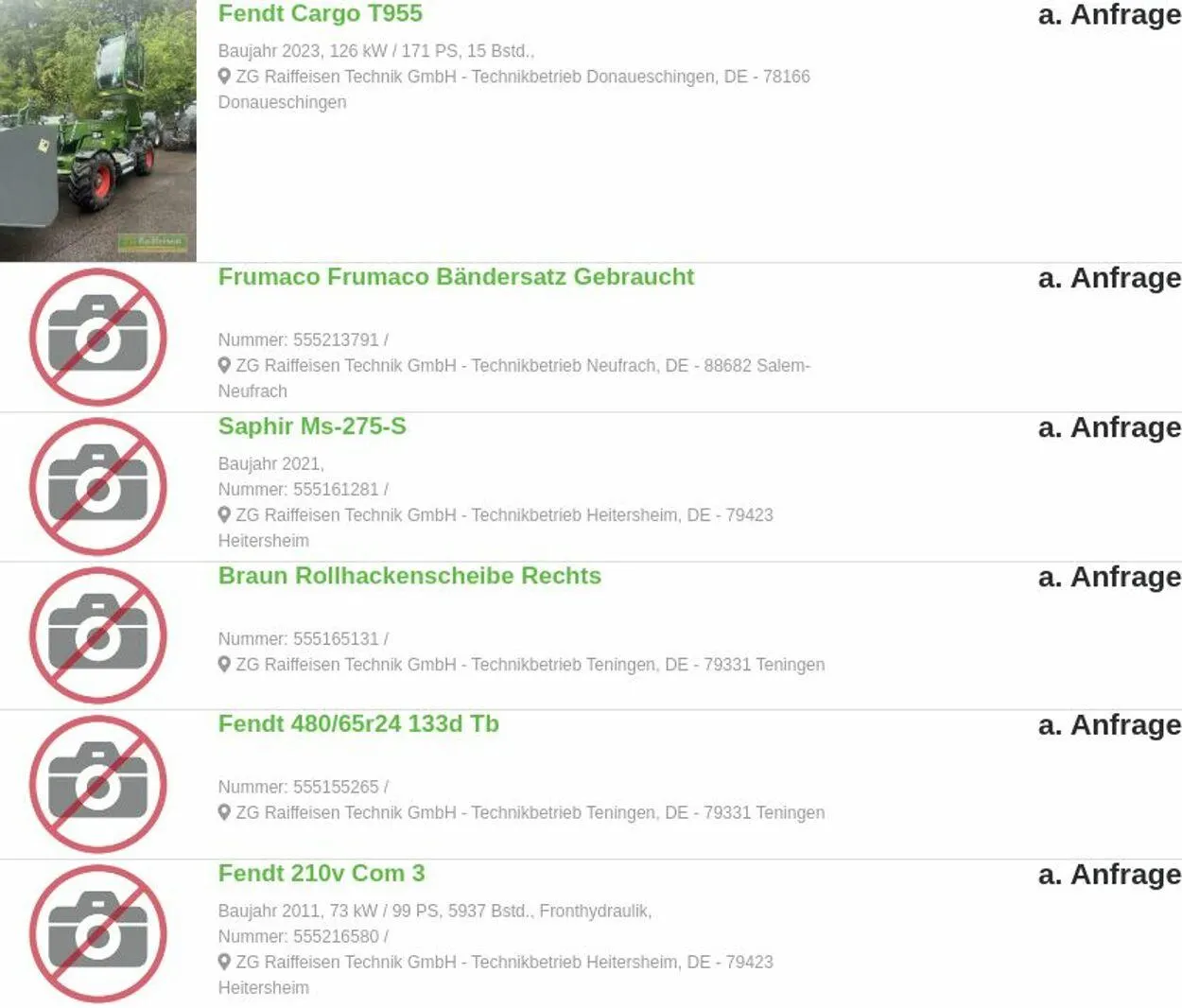Click the location pin for Donaueschingen dealer
1182x1008 pixels.
[x=224, y=76]
